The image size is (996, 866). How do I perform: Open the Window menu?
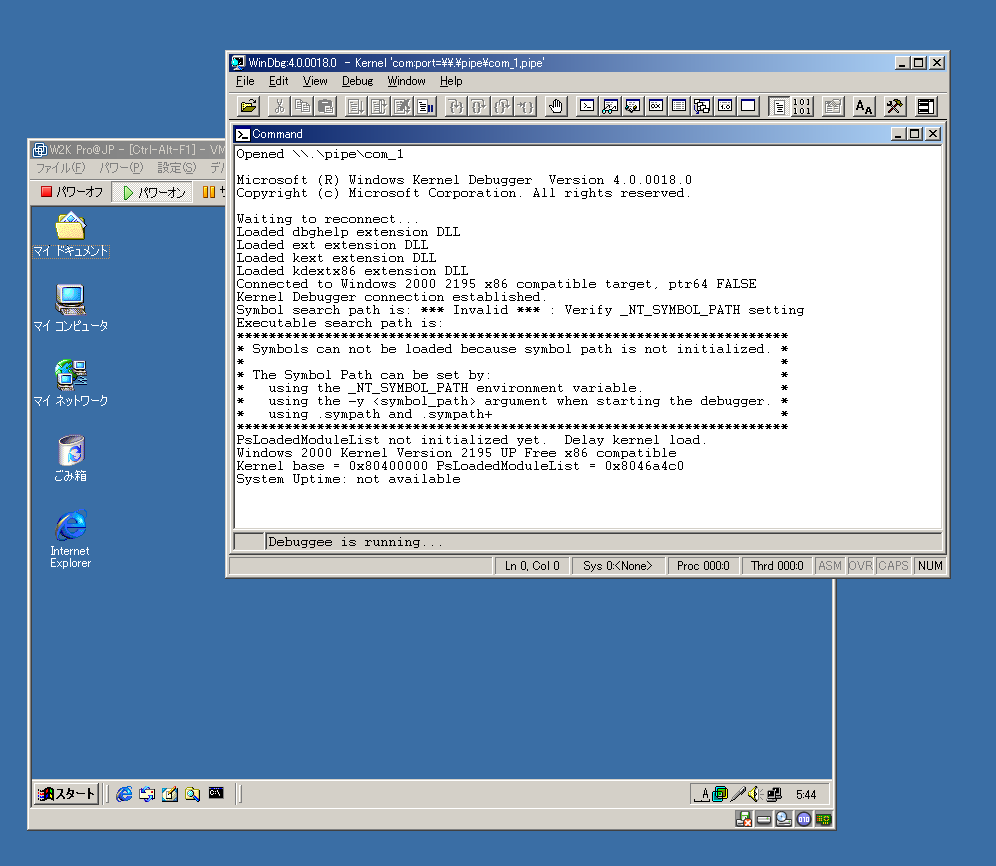pos(406,81)
